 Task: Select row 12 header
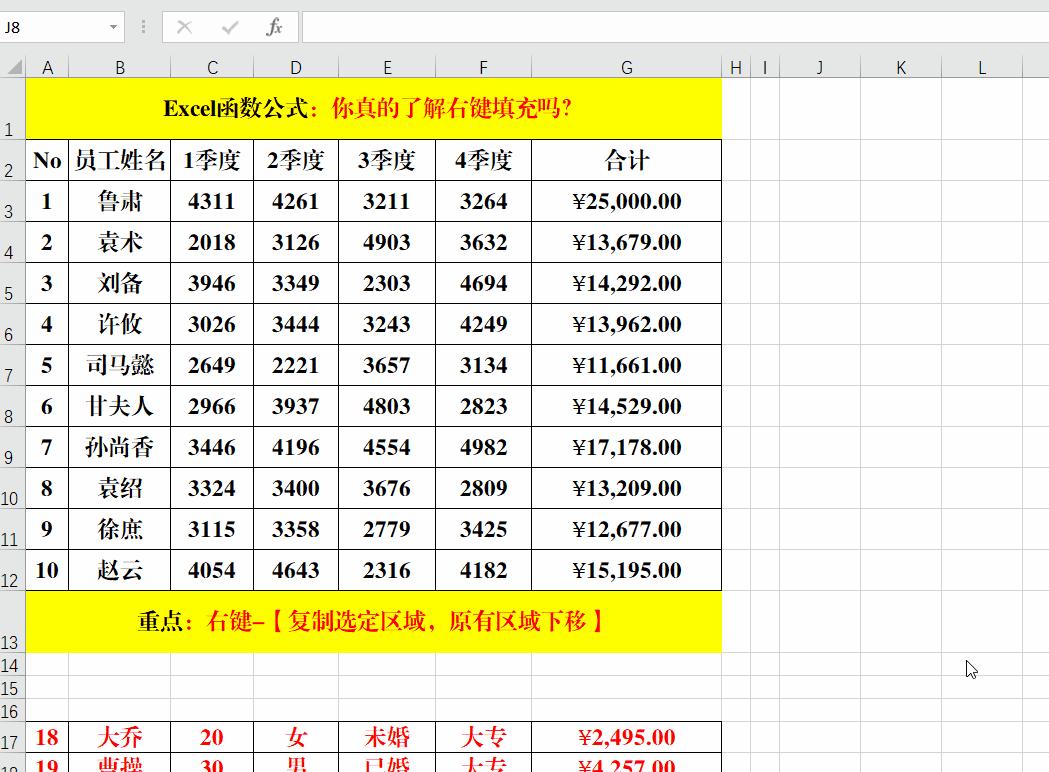click(x=10, y=571)
